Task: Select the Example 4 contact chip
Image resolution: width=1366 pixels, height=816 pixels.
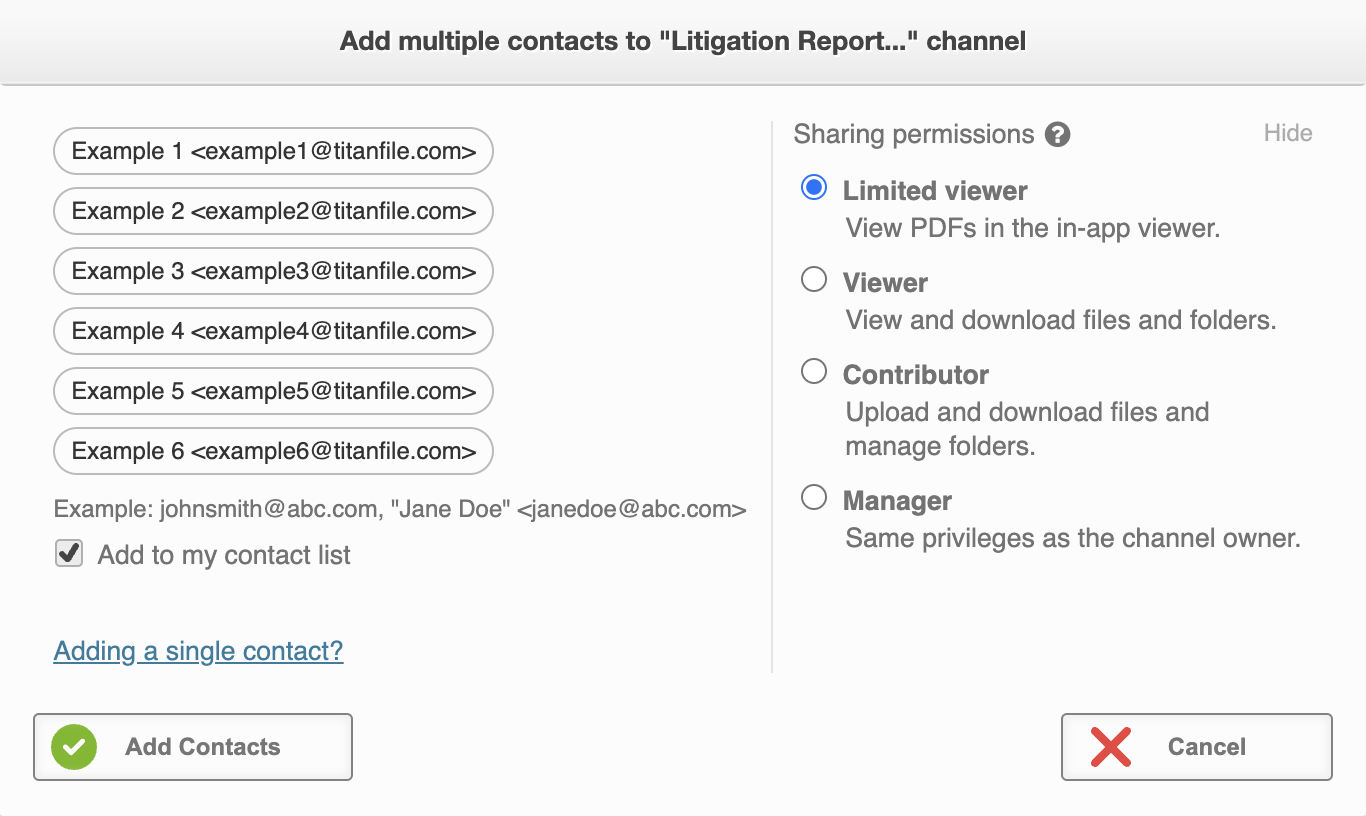Action: click(272, 331)
